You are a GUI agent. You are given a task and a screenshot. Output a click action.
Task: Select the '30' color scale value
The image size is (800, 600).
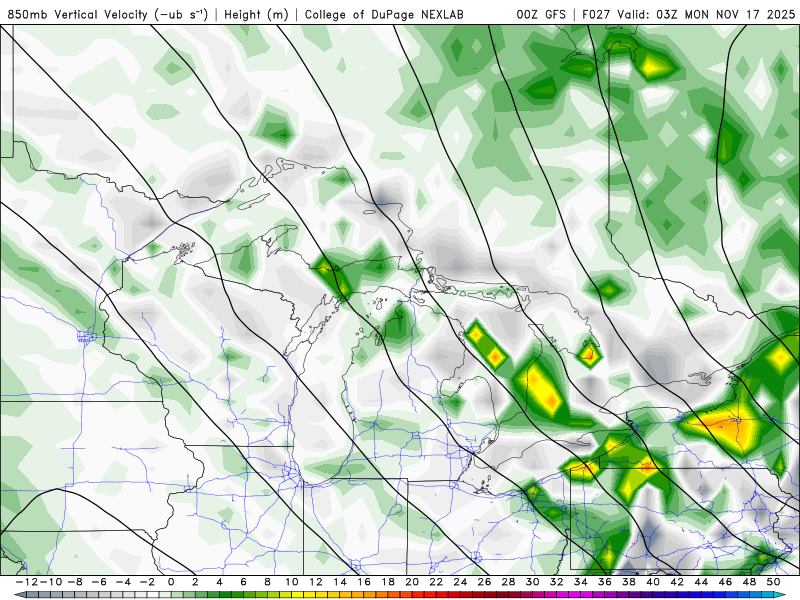(532, 582)
